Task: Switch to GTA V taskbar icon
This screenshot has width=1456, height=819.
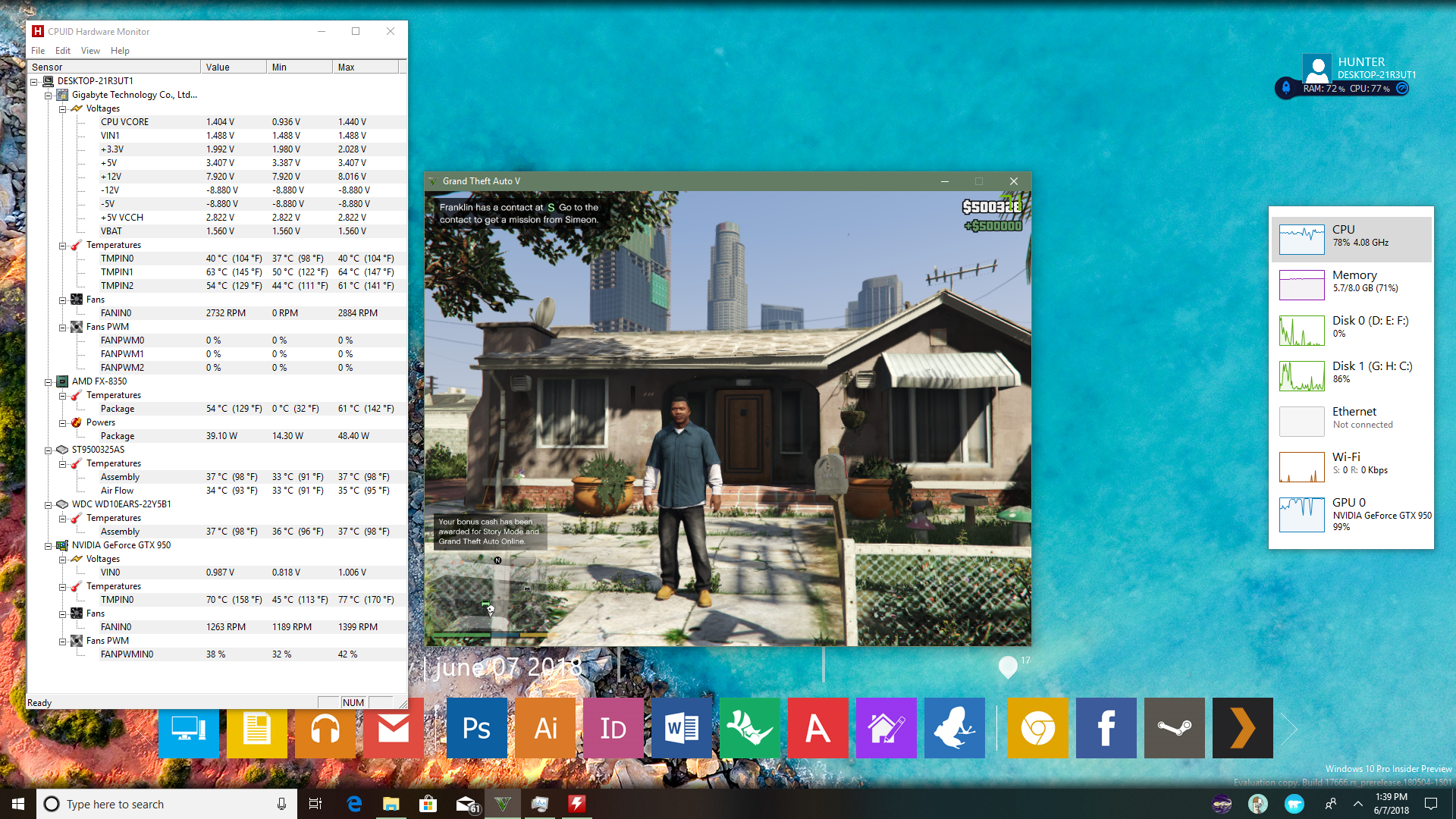Action: [503, 804]
